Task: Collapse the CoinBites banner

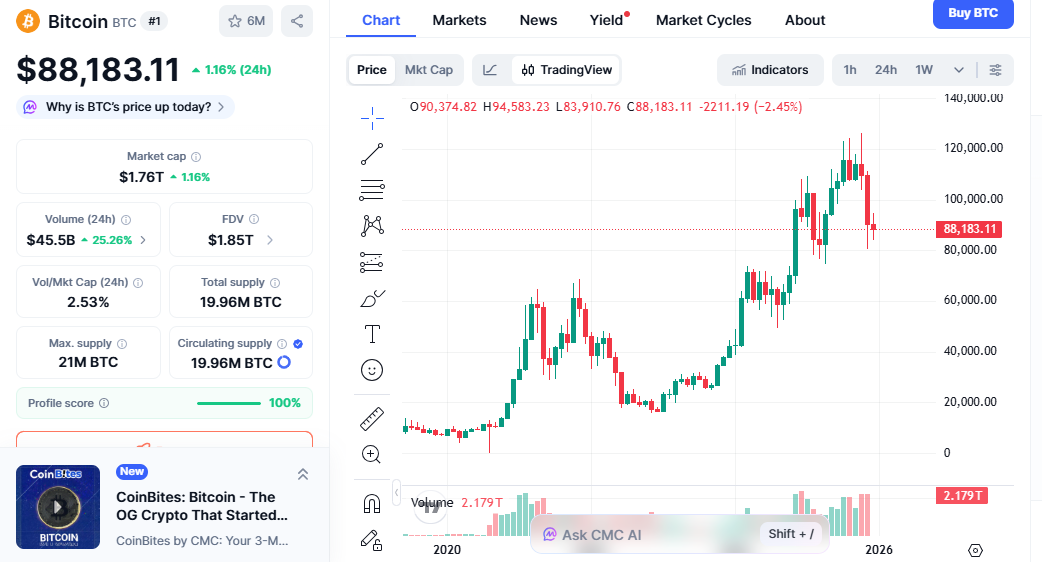Action: 303,474
